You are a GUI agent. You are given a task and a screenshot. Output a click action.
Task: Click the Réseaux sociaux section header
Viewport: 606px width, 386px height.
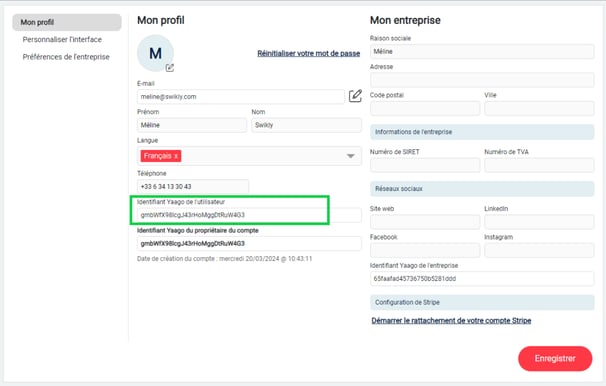[482, 189]
